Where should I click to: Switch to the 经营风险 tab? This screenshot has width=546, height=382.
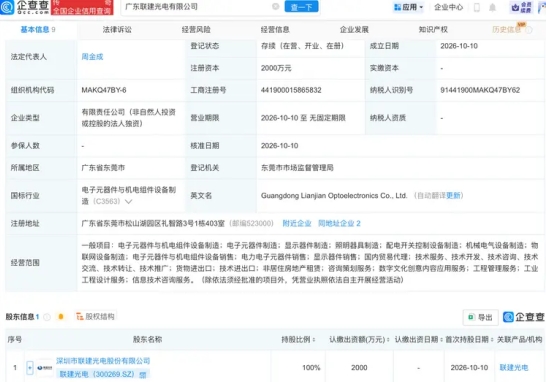click(196, 30)
